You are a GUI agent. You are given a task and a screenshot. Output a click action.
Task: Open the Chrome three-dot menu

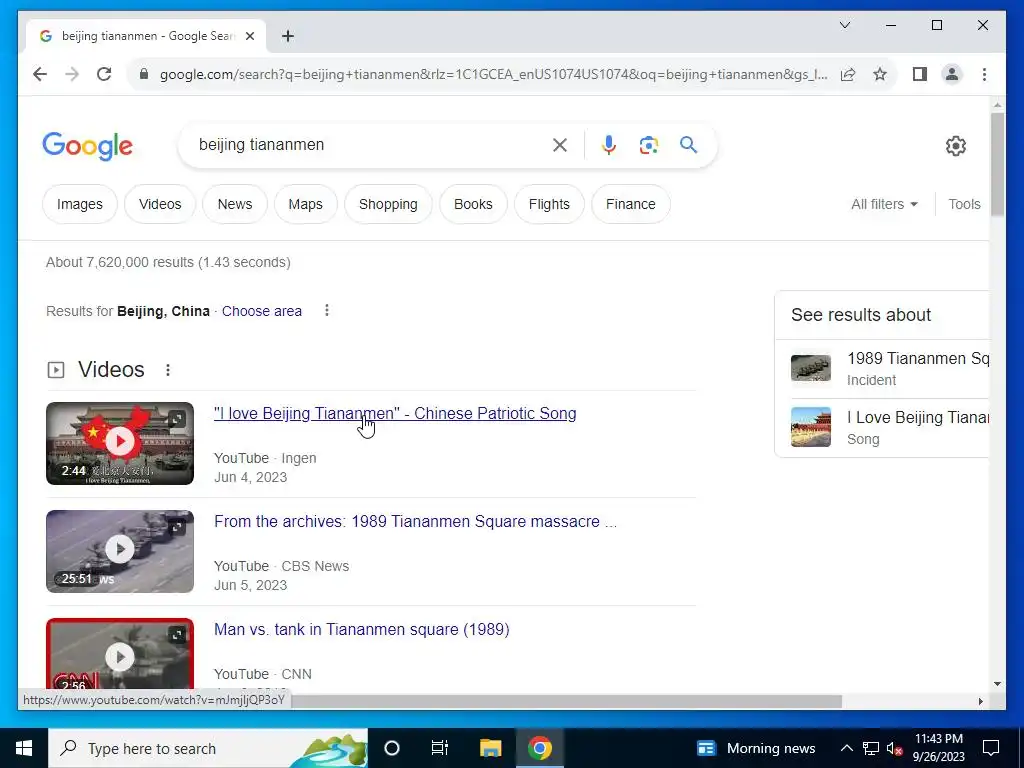click(x=984, y=74)
